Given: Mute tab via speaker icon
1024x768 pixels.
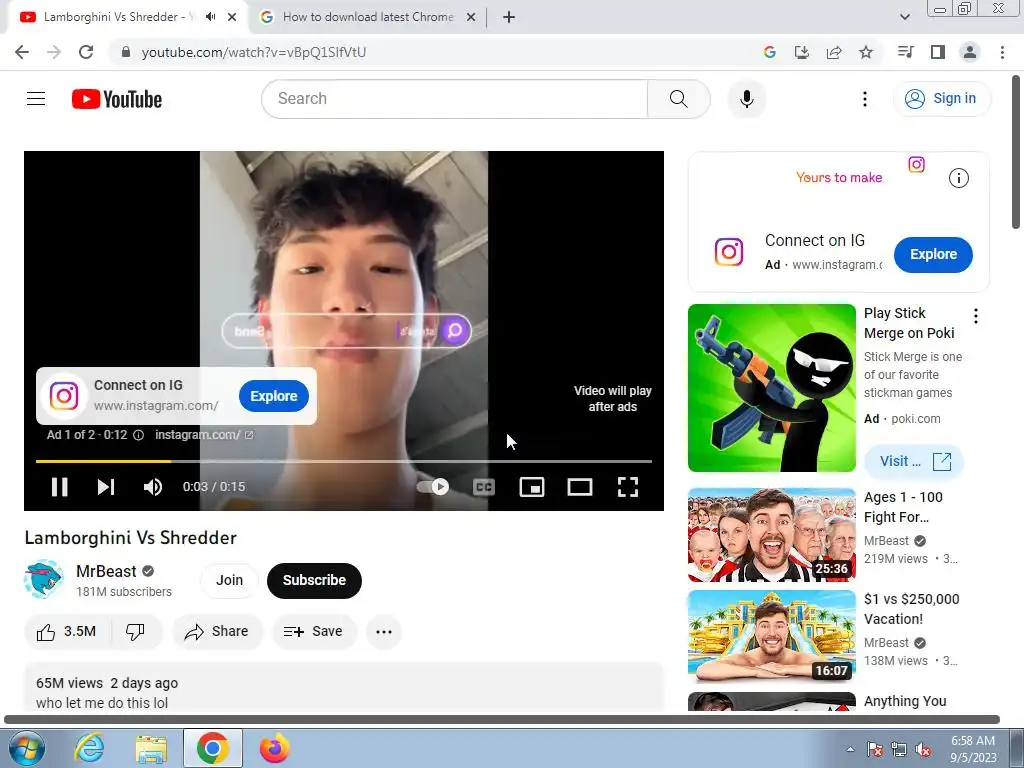Looking at the screenshot, I should tap(210, 17).
